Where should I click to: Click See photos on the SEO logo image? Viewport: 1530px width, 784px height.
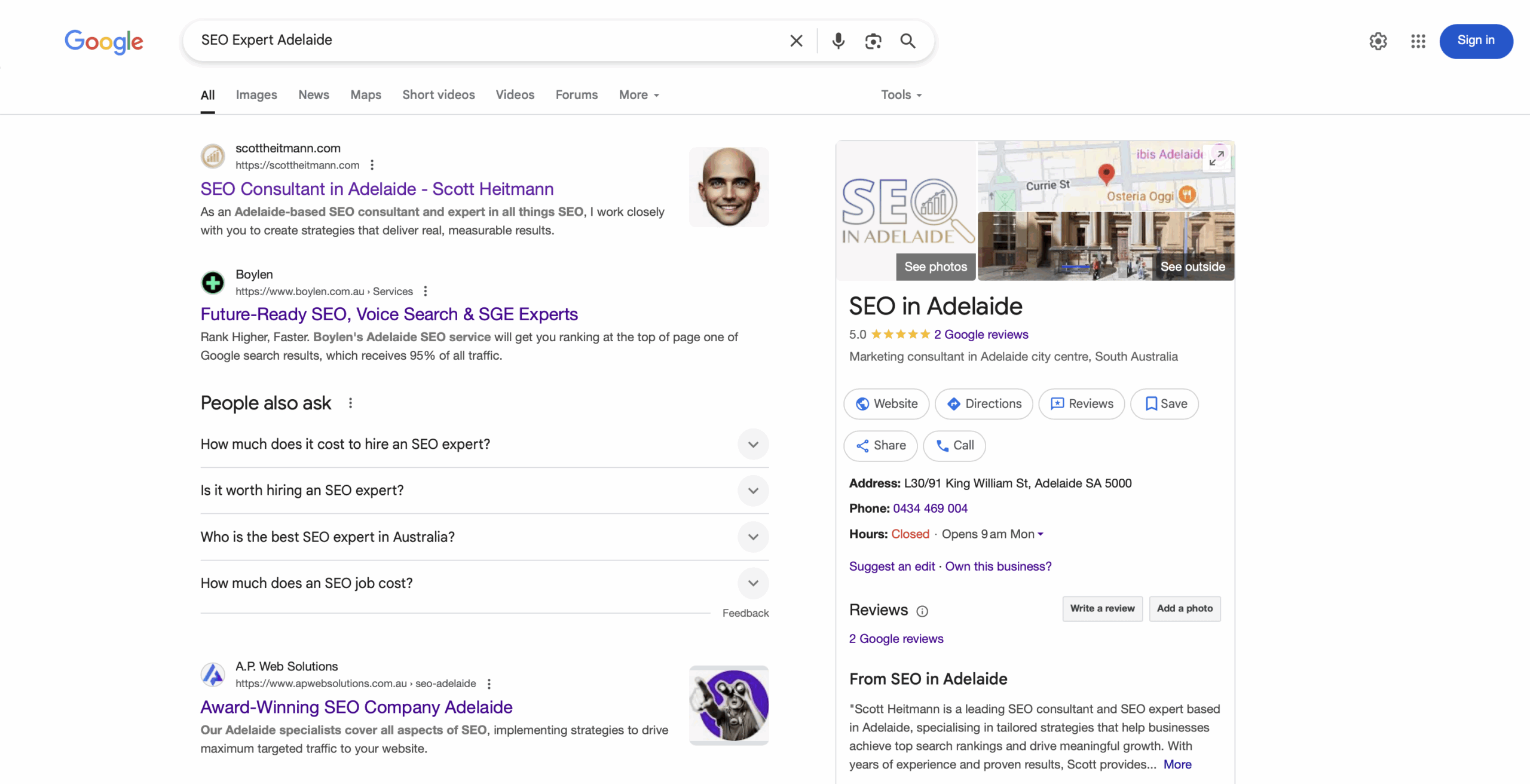936,267
